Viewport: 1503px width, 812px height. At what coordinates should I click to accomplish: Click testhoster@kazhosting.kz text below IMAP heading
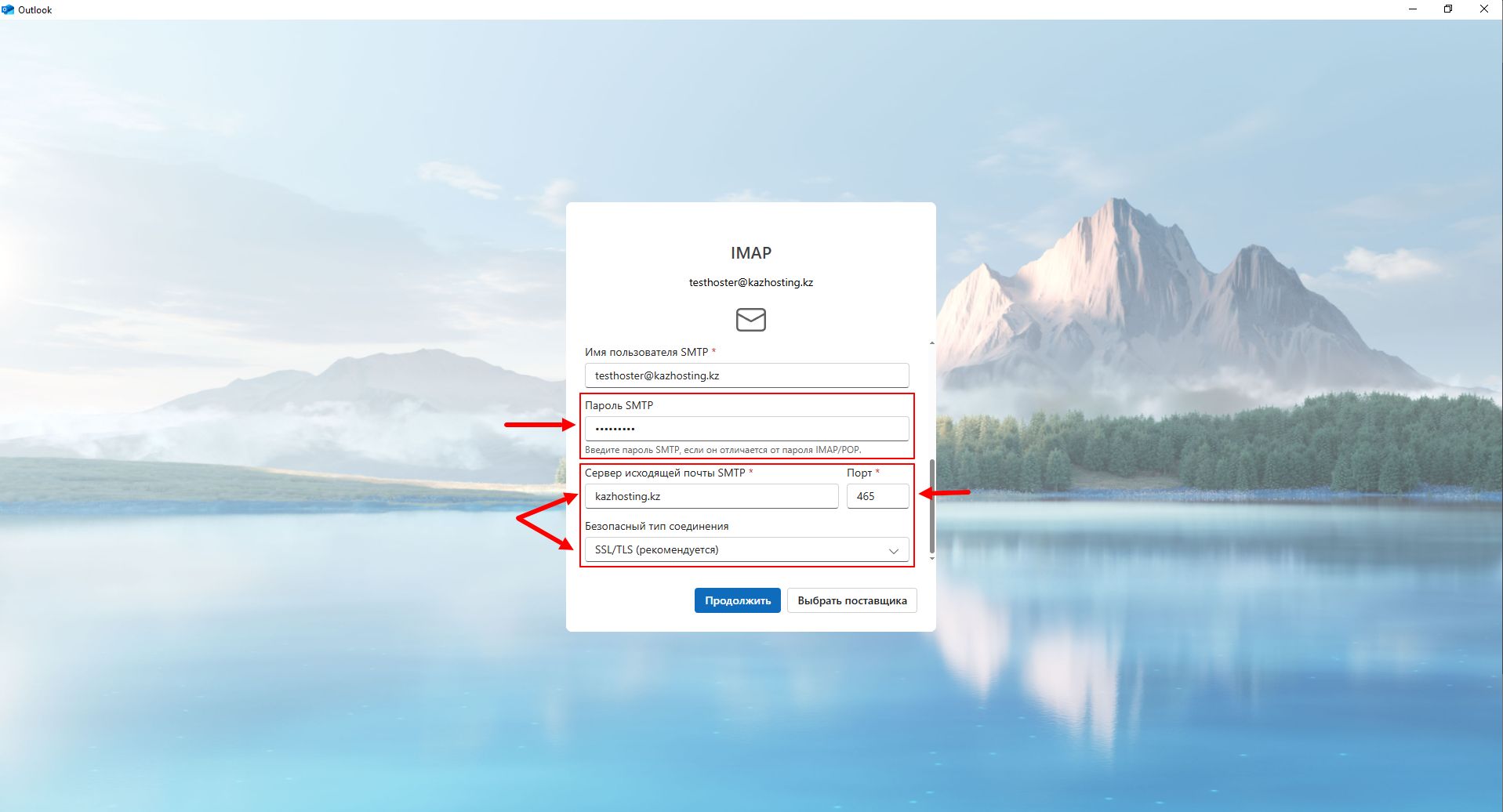[750, 282]
